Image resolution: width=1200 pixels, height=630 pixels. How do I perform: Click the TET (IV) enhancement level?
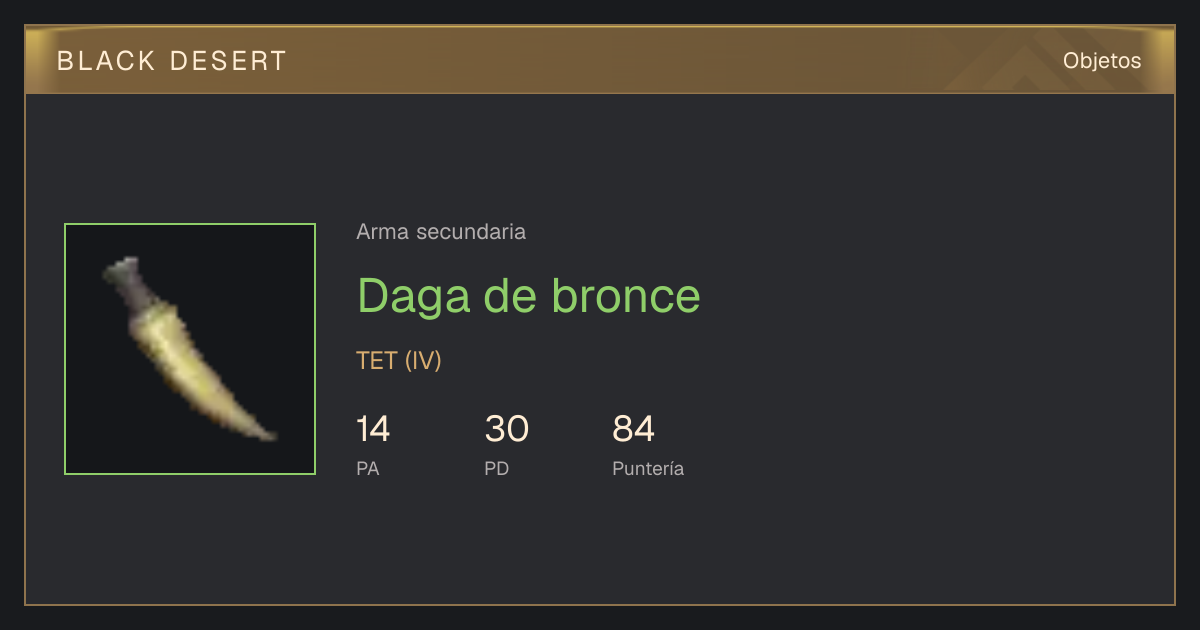pyautogui.click(x=399, y=361)
